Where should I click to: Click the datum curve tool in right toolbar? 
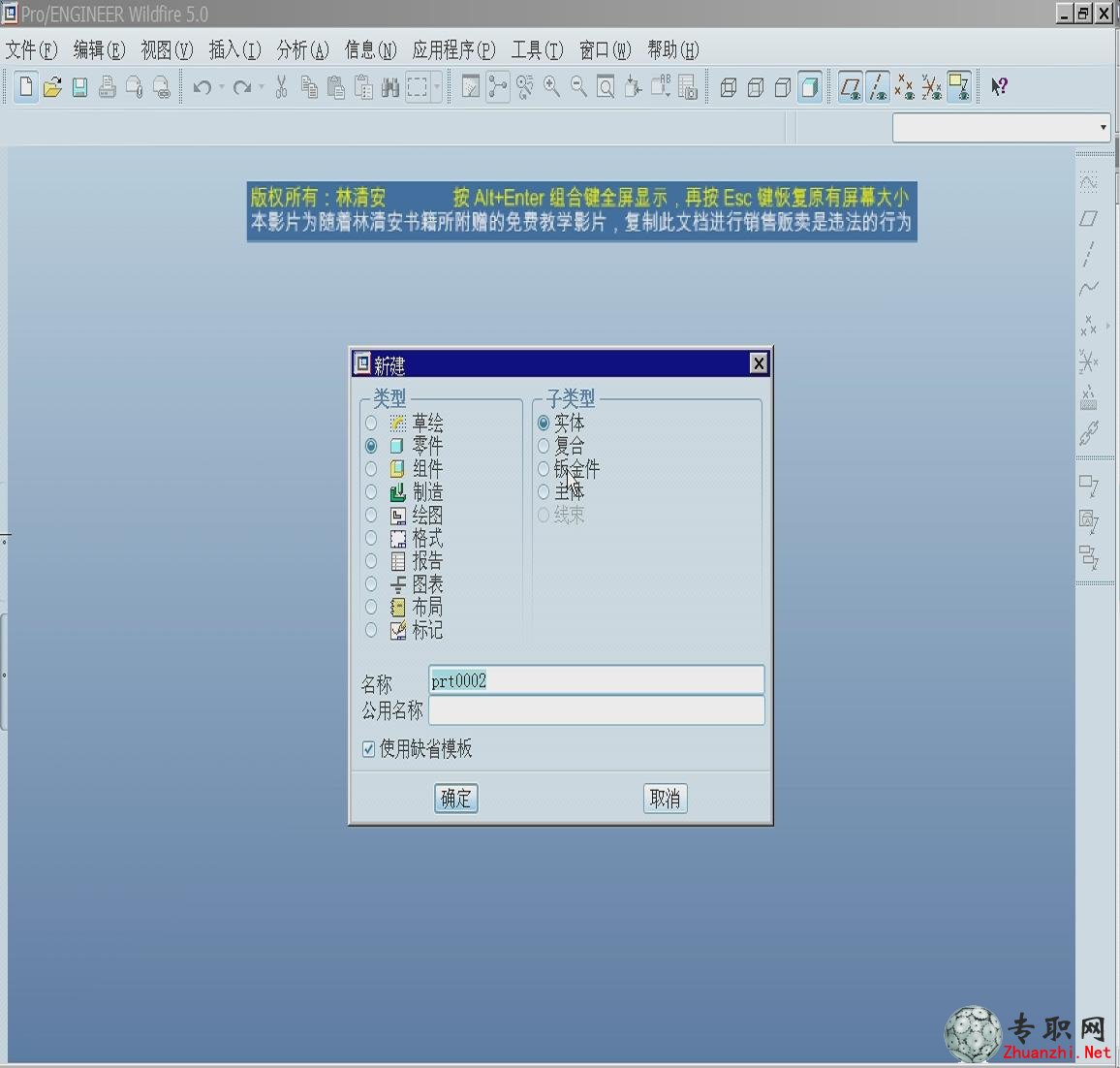tap(1089, 289)
